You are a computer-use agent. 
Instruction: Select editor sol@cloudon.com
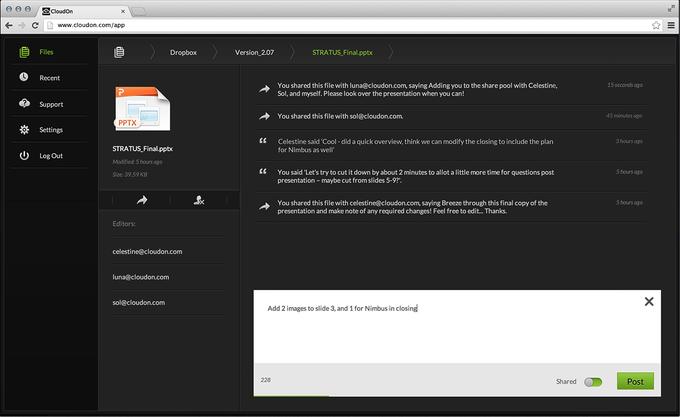point(138,303)
